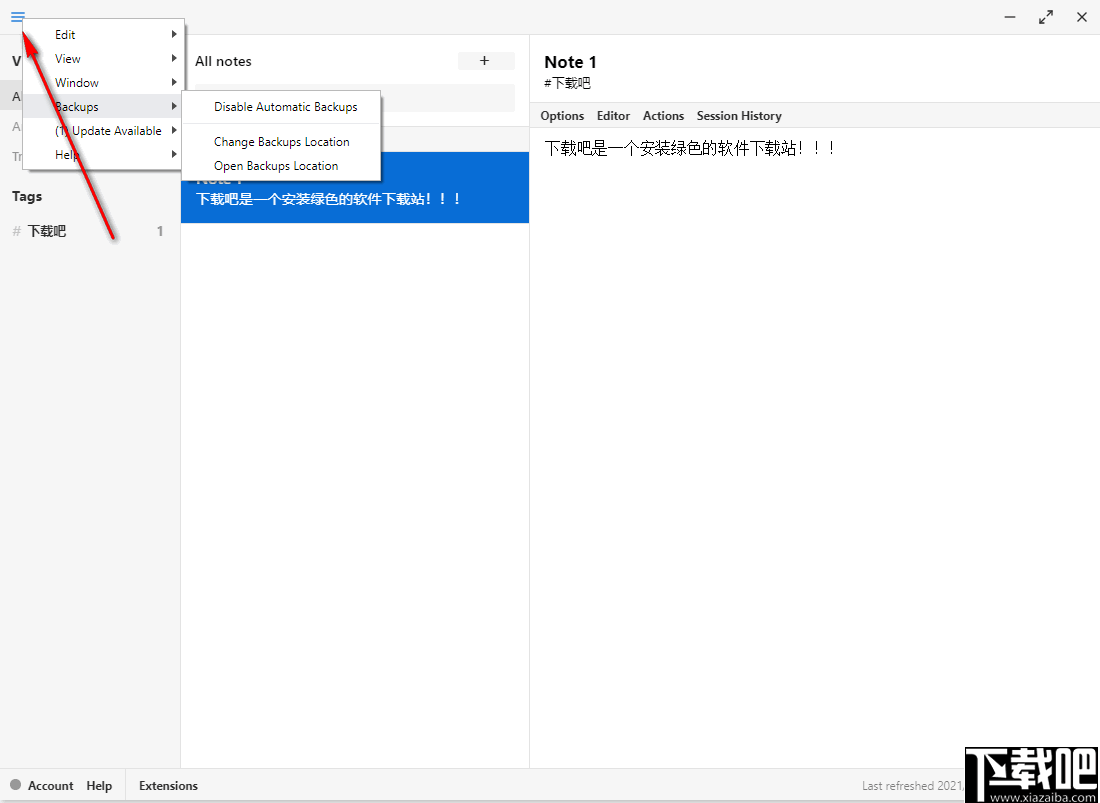Open the Actions tab
The width and height of the screenshot is (1100, 803).
click(x=663, y=116)
